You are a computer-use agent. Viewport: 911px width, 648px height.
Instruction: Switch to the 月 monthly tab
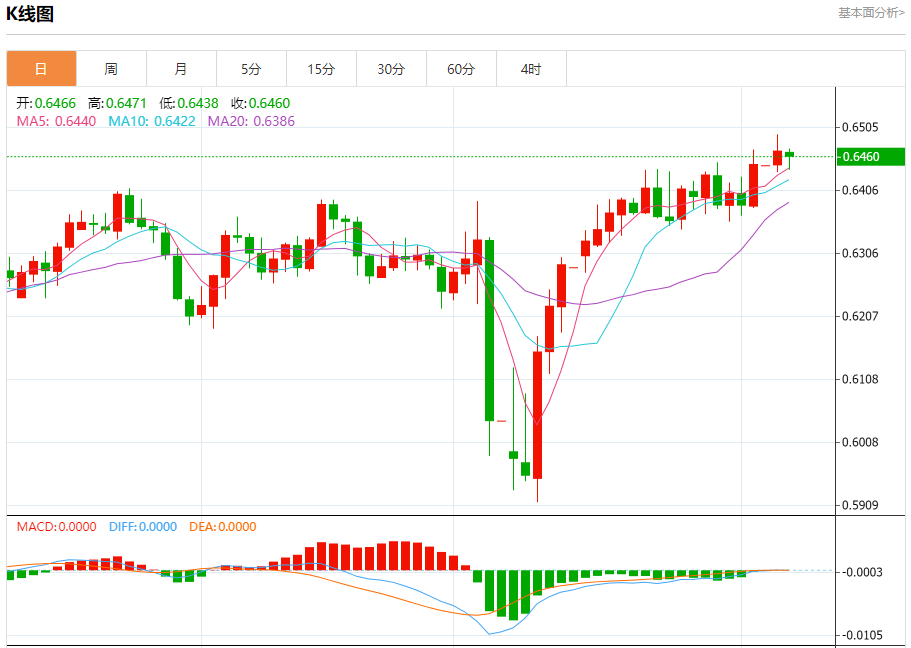(181, 69)
